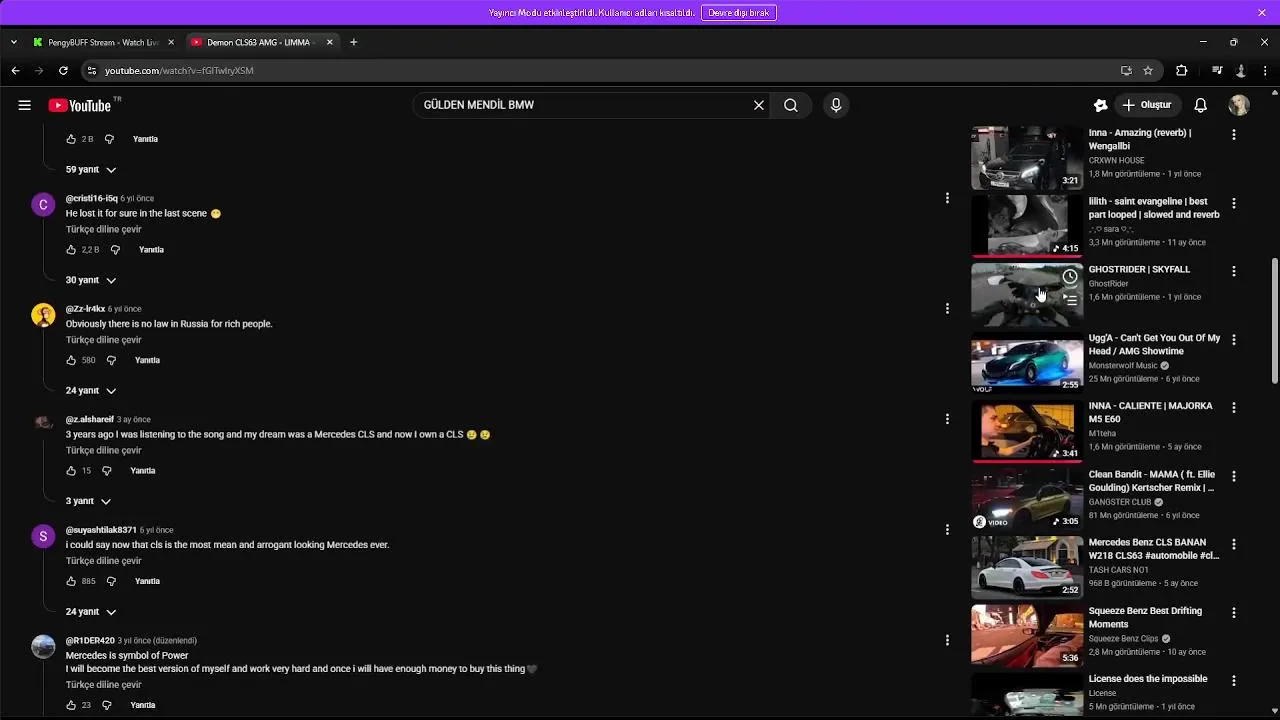Open options menu for @z.alshareif comment
Image resolution: width=1280 pixels, height=720 pixels.
(x=947, y=419)
